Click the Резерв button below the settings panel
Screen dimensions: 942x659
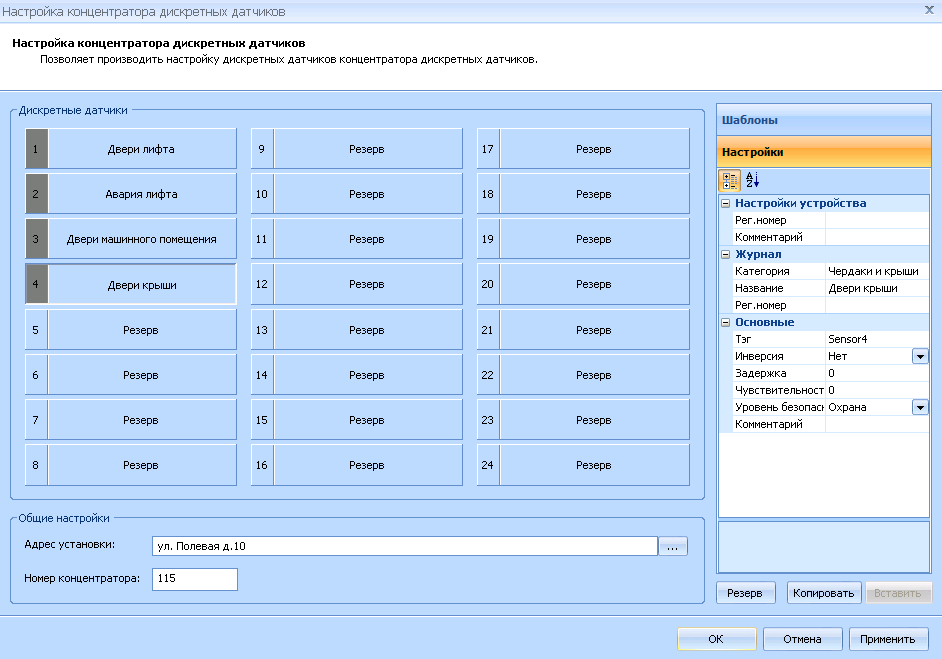click(745, 593)
